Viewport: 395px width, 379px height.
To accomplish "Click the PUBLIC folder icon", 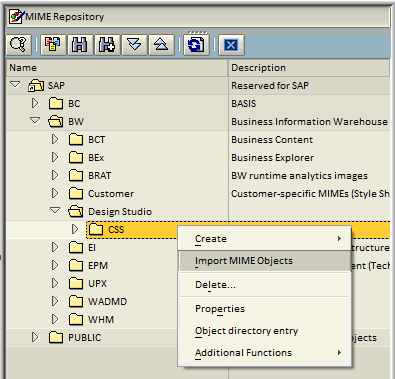I will pyautogui.click(x=56, y=338).
